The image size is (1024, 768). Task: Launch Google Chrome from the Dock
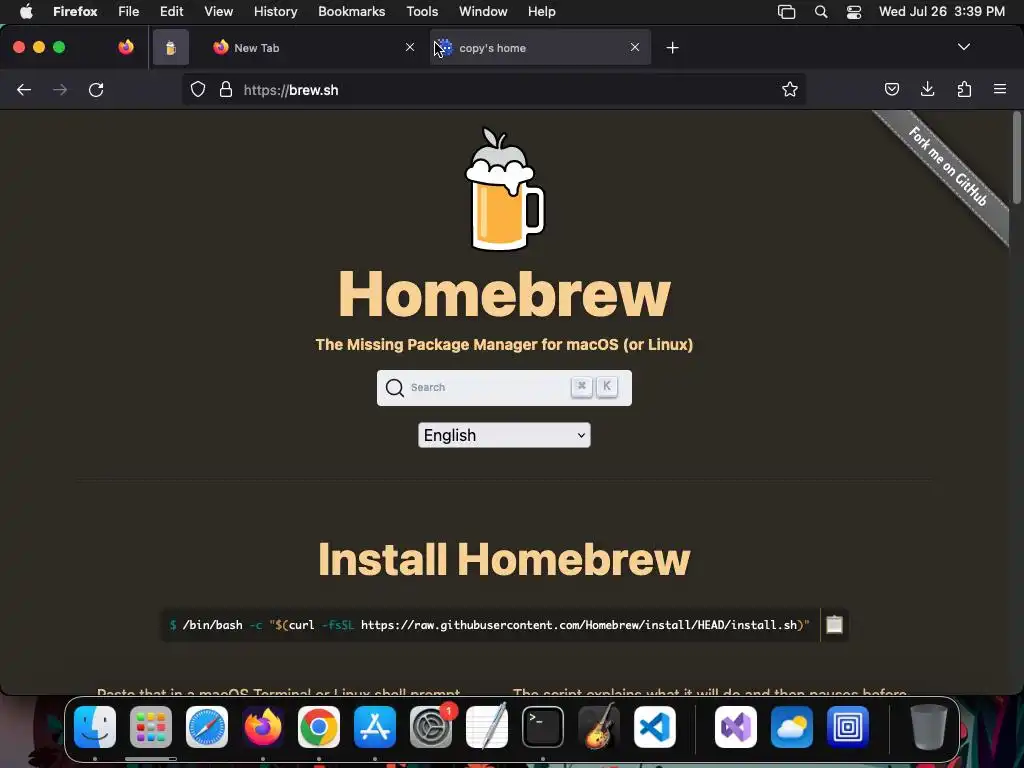pyautogui.click(x=319, y=727)
